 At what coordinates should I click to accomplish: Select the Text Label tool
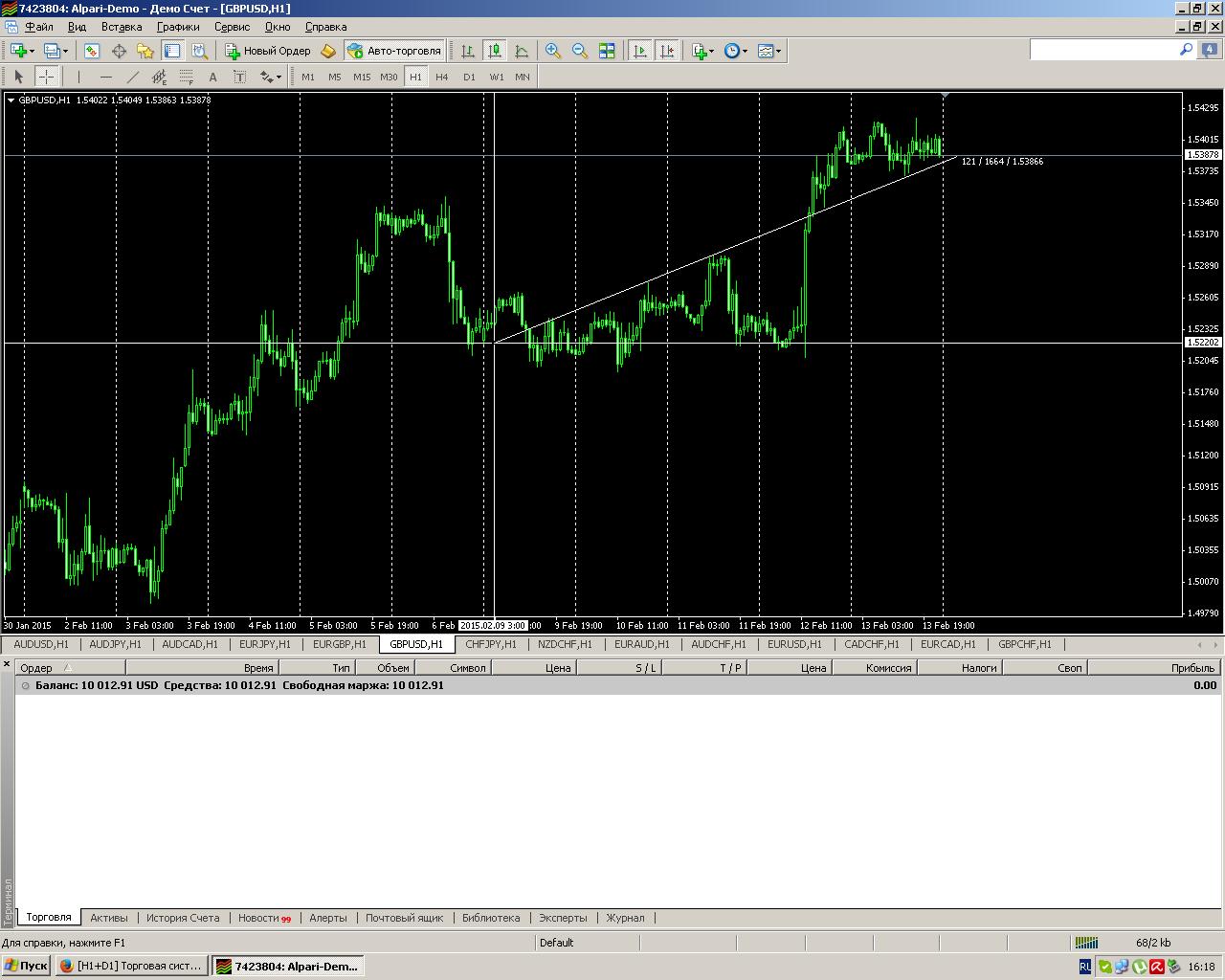239,77
